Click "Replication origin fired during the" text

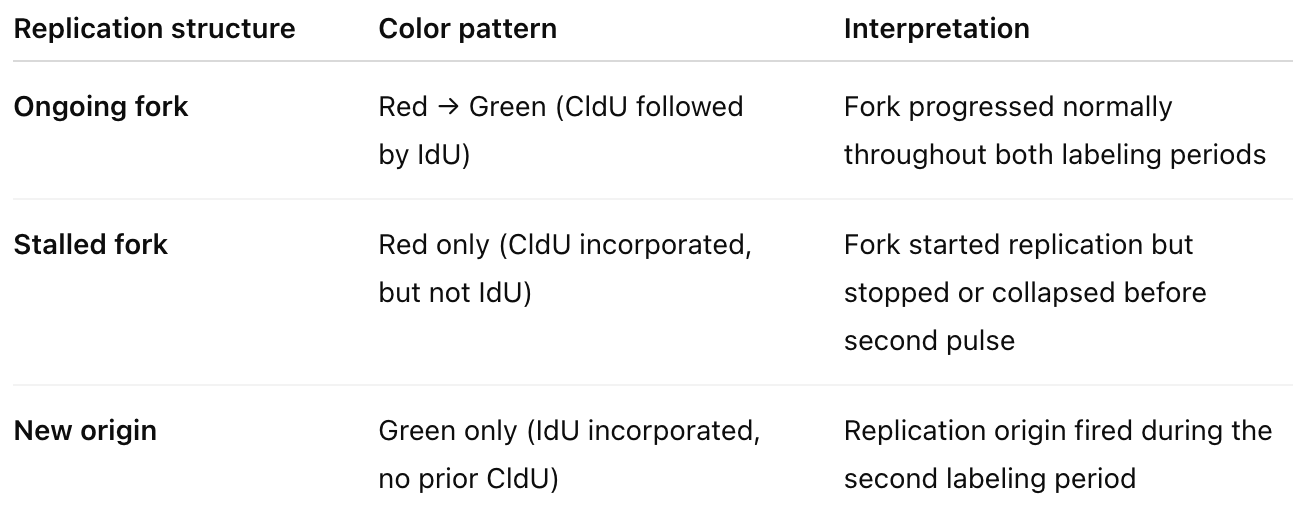[x=1057, y=431]
